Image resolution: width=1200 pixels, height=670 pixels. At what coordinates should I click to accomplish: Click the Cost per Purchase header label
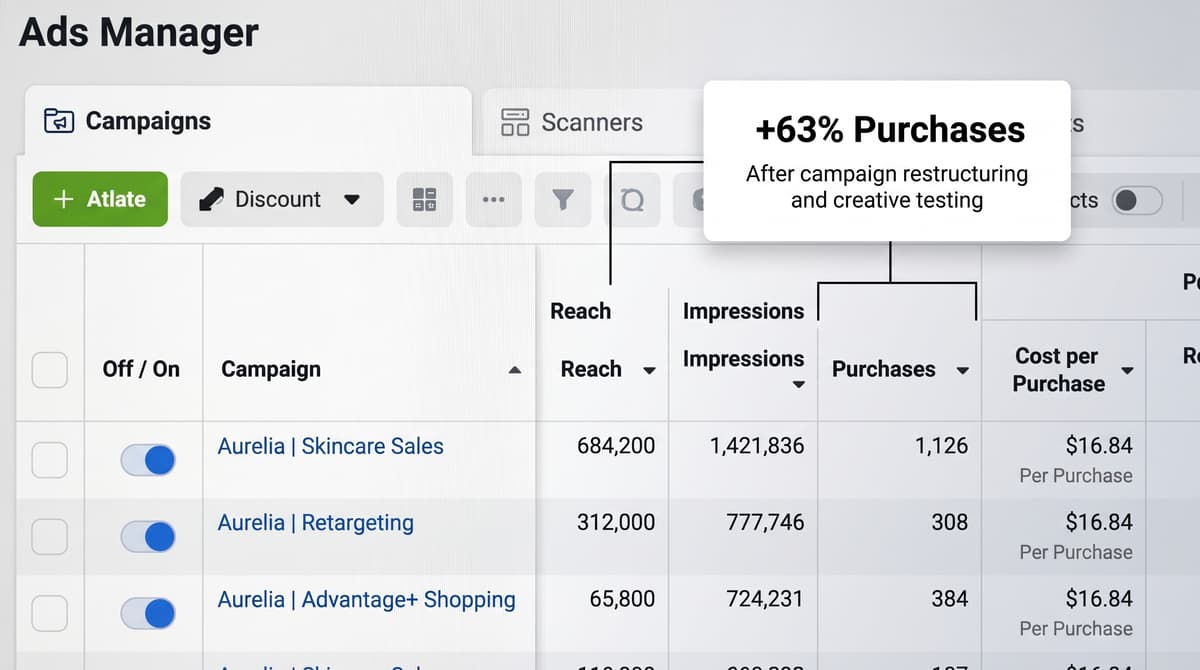click(1059, 369)
